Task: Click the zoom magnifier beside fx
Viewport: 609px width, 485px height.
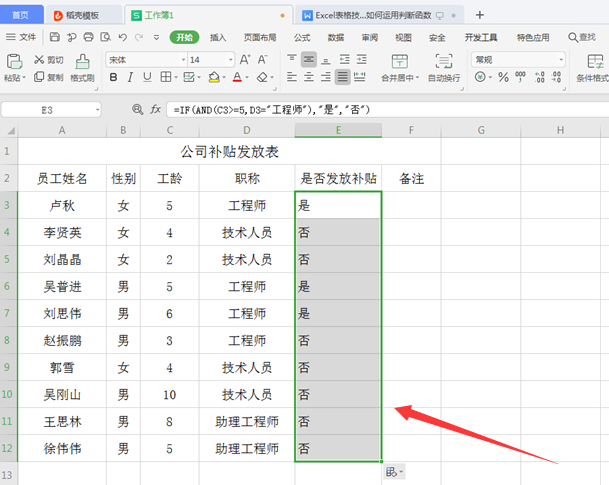Action: (x=137, y=110)
